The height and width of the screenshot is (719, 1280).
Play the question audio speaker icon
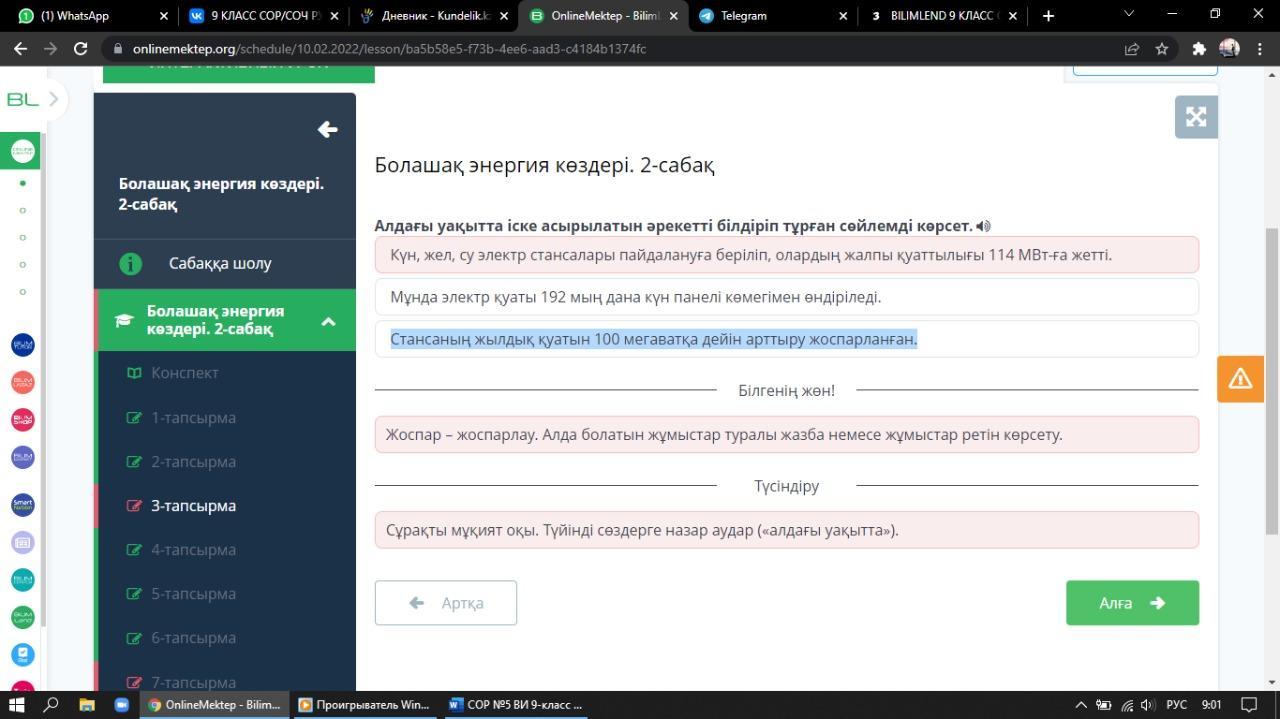[x=984, y=226]
